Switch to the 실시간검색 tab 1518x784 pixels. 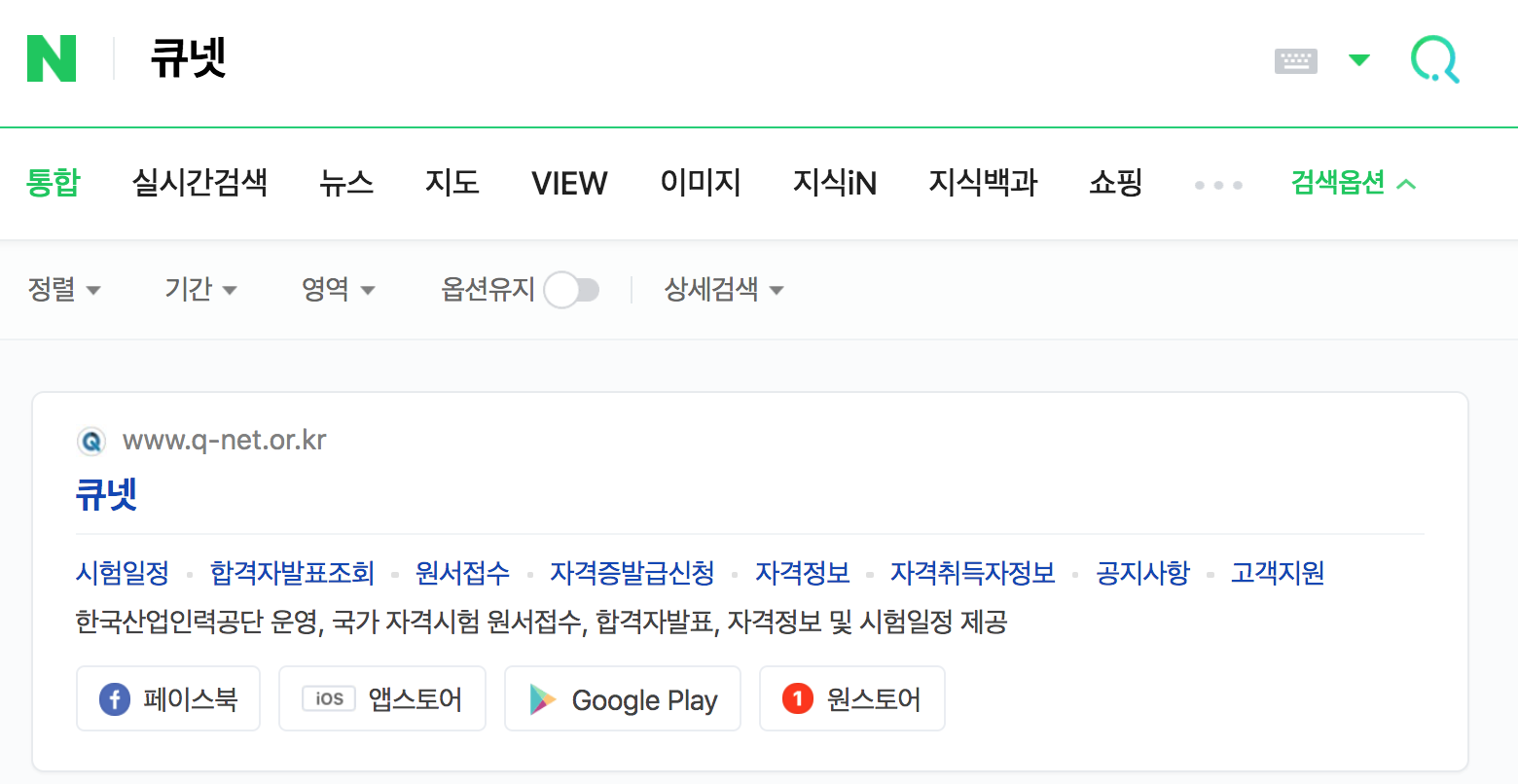coord(199,183)
